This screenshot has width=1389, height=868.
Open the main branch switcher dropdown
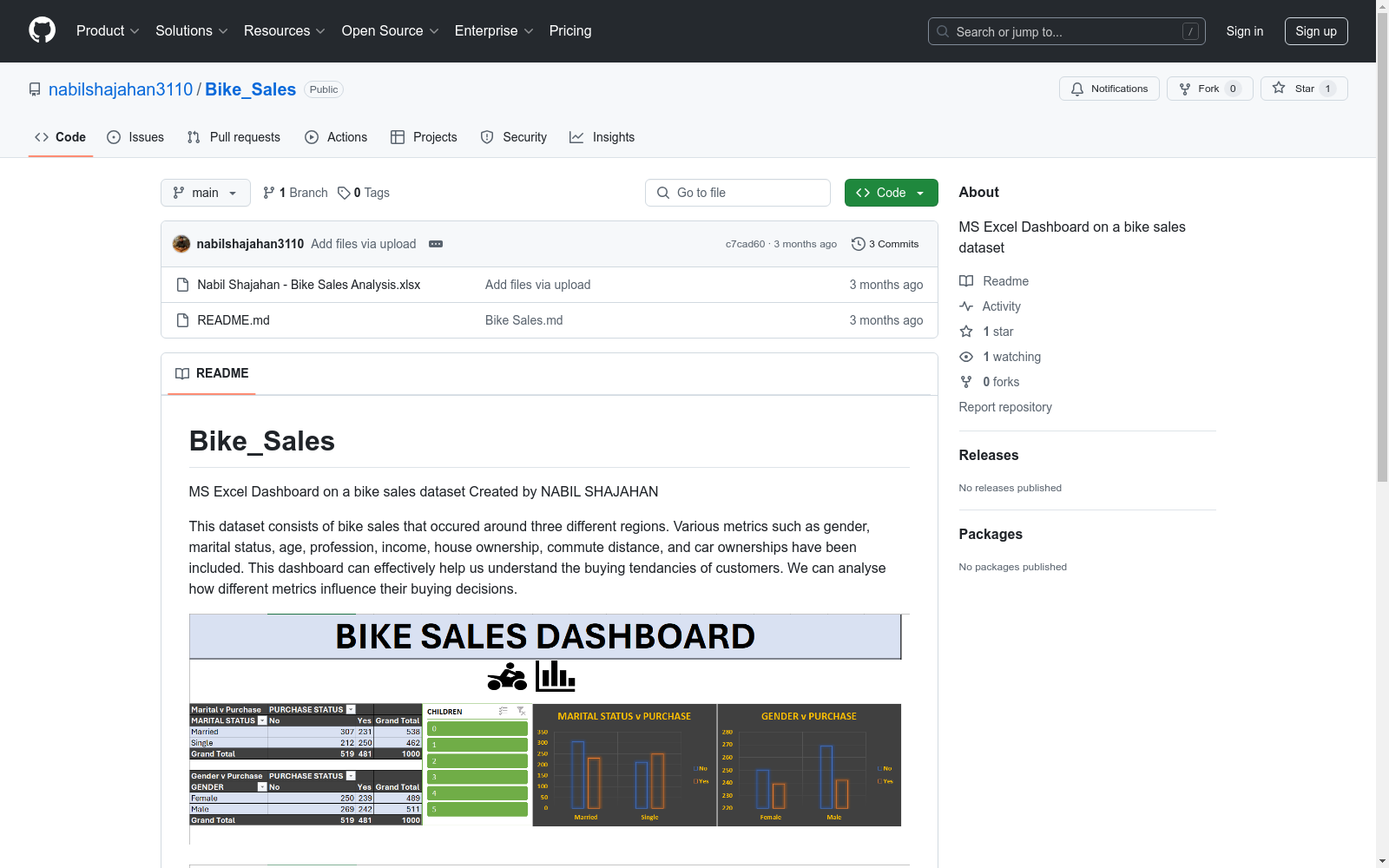pos(206,193)
